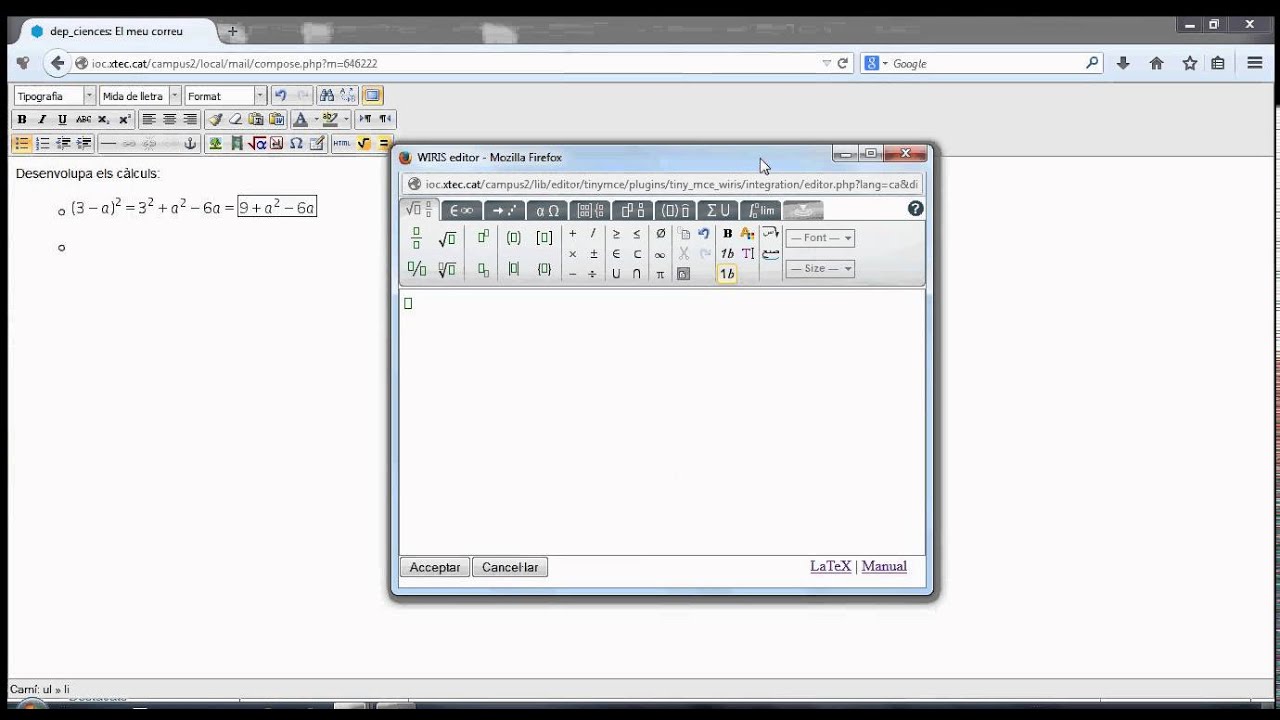Insert a special character with Omega icon
The width and height of the screenshot is (1280, 720).
(296, 144)
